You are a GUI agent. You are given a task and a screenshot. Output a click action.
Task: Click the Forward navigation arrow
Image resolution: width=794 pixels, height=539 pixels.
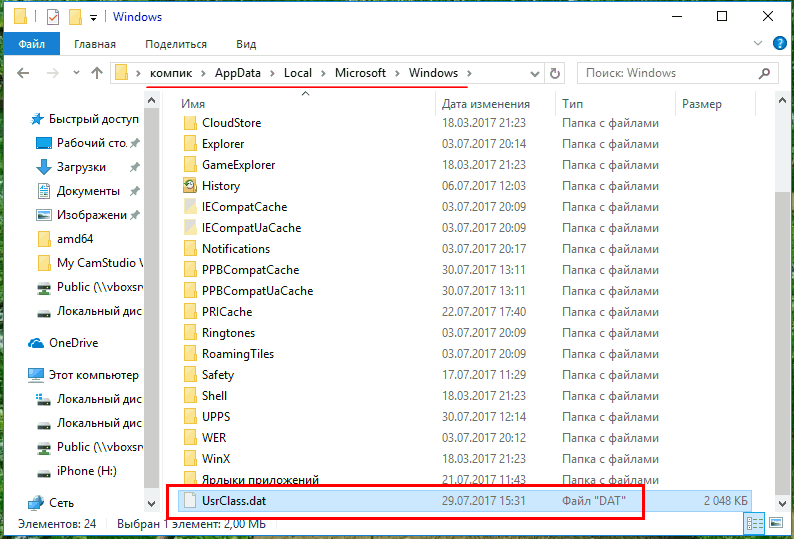coord(52,73)
